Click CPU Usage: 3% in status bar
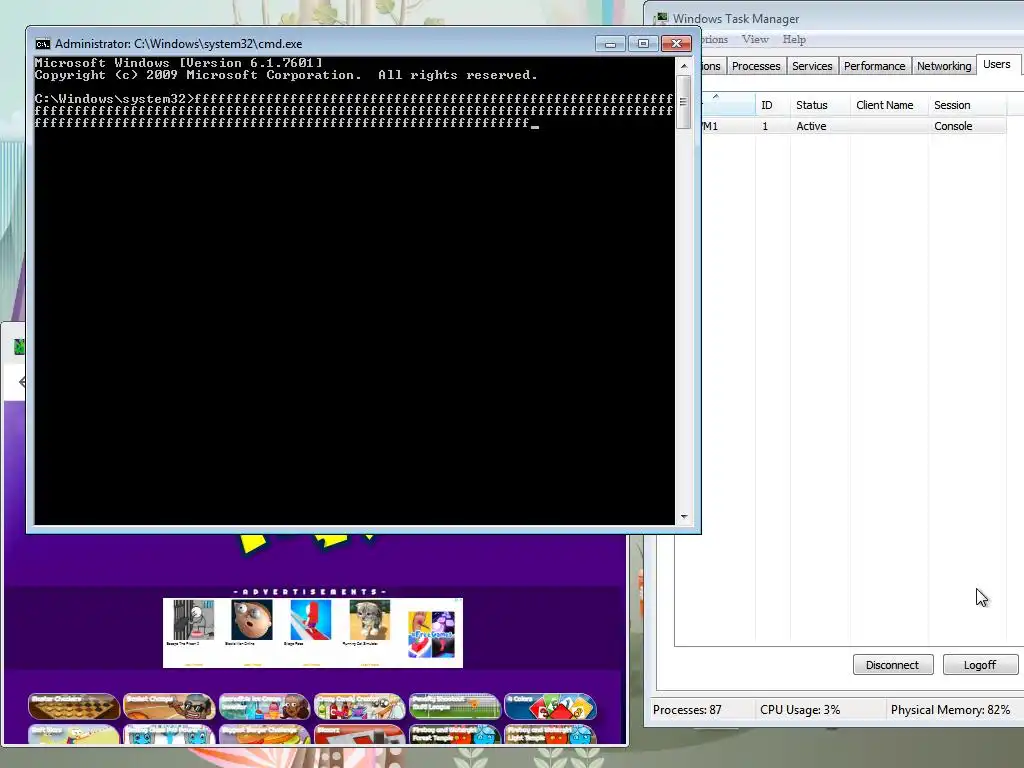This screenshot has height=768, width=1024. 800,710
